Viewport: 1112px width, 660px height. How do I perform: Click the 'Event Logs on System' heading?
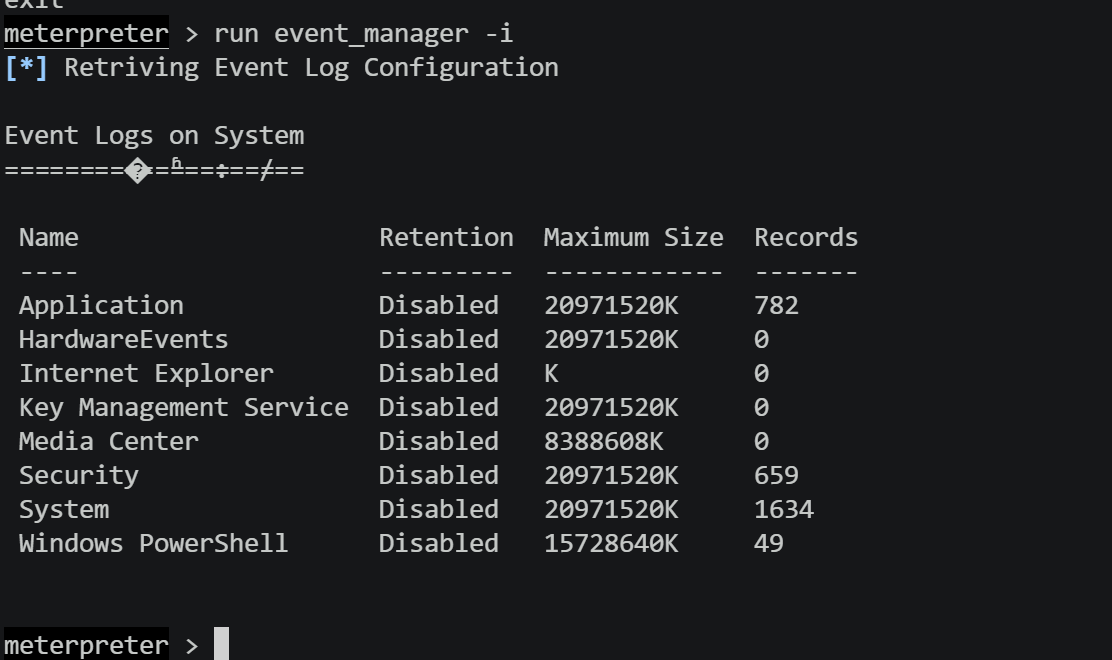coord(155,136)
